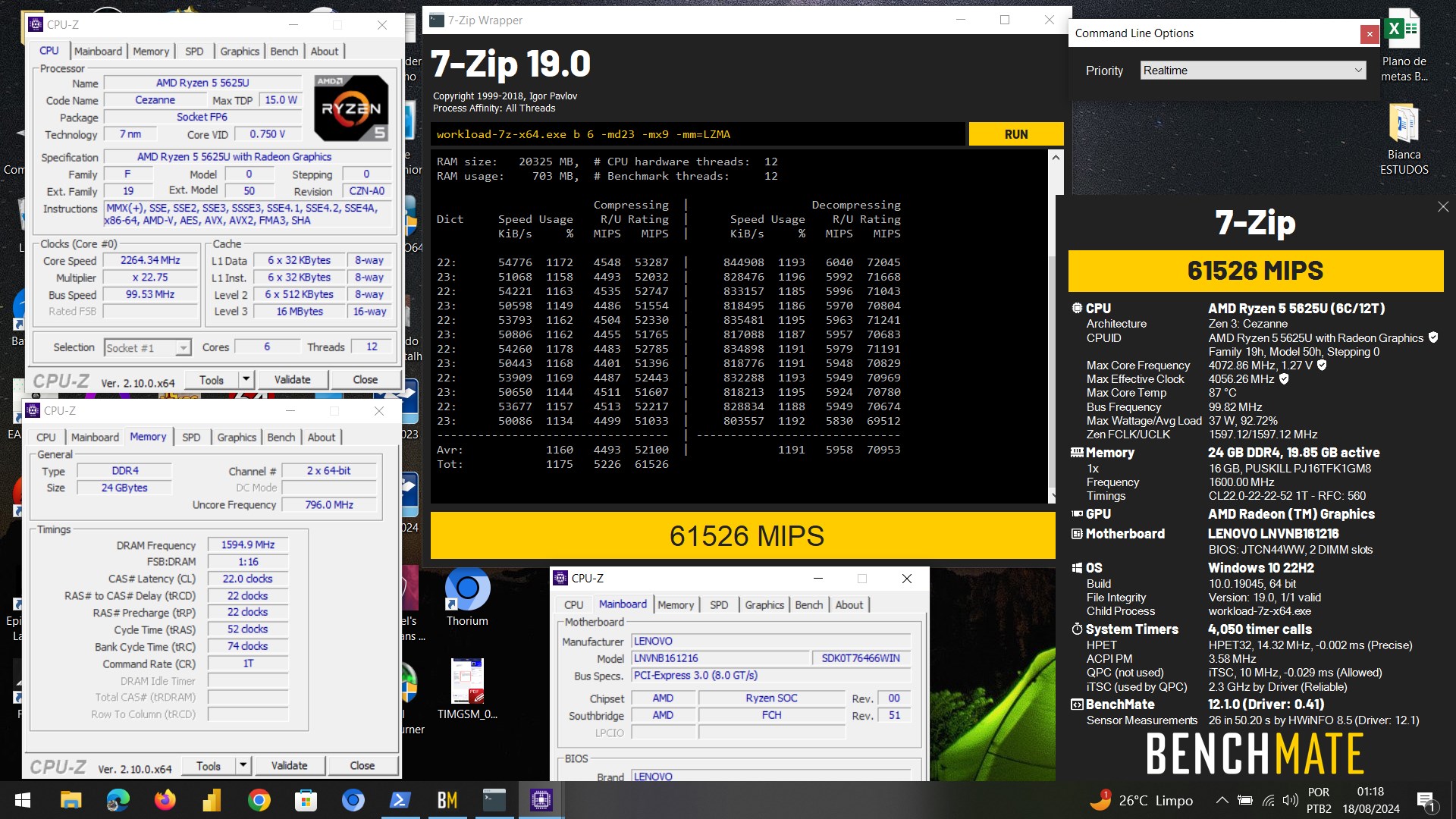
Task: Open the Windows Start menu
Action: (x=23, y=800)
